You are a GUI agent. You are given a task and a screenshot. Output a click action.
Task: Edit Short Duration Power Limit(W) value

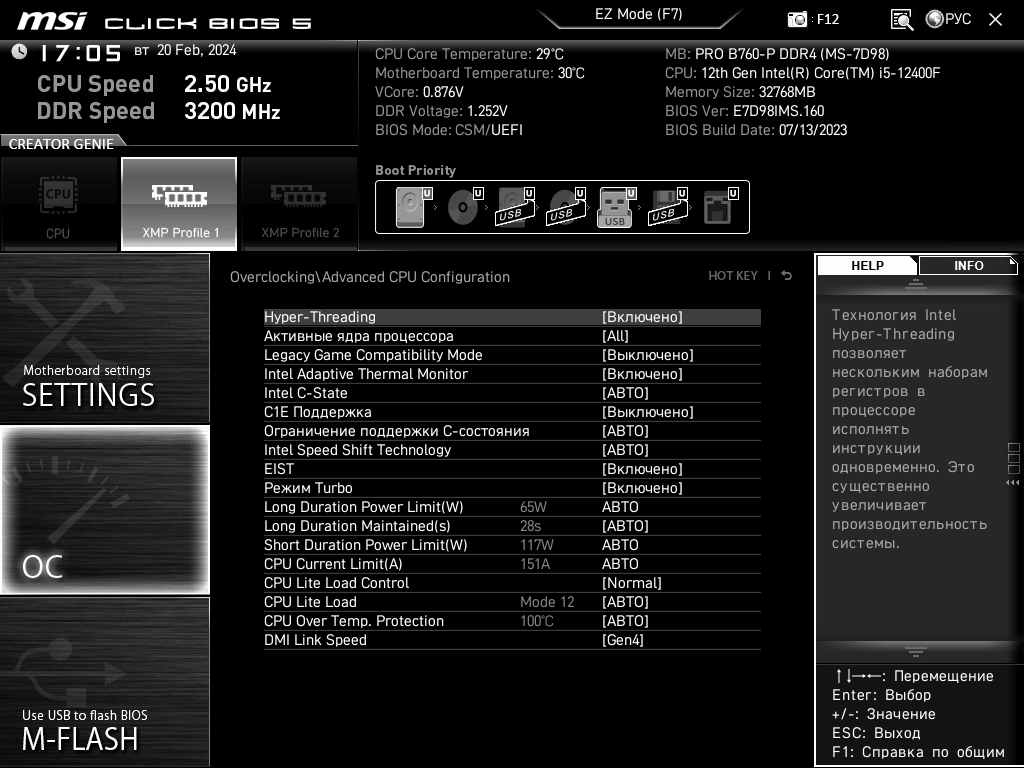point(512,545)
